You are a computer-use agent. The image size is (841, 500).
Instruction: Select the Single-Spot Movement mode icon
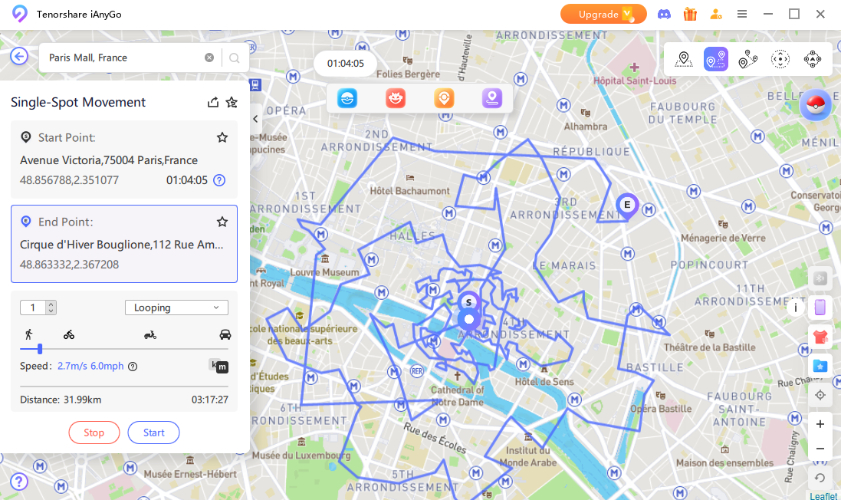point(715,59)
